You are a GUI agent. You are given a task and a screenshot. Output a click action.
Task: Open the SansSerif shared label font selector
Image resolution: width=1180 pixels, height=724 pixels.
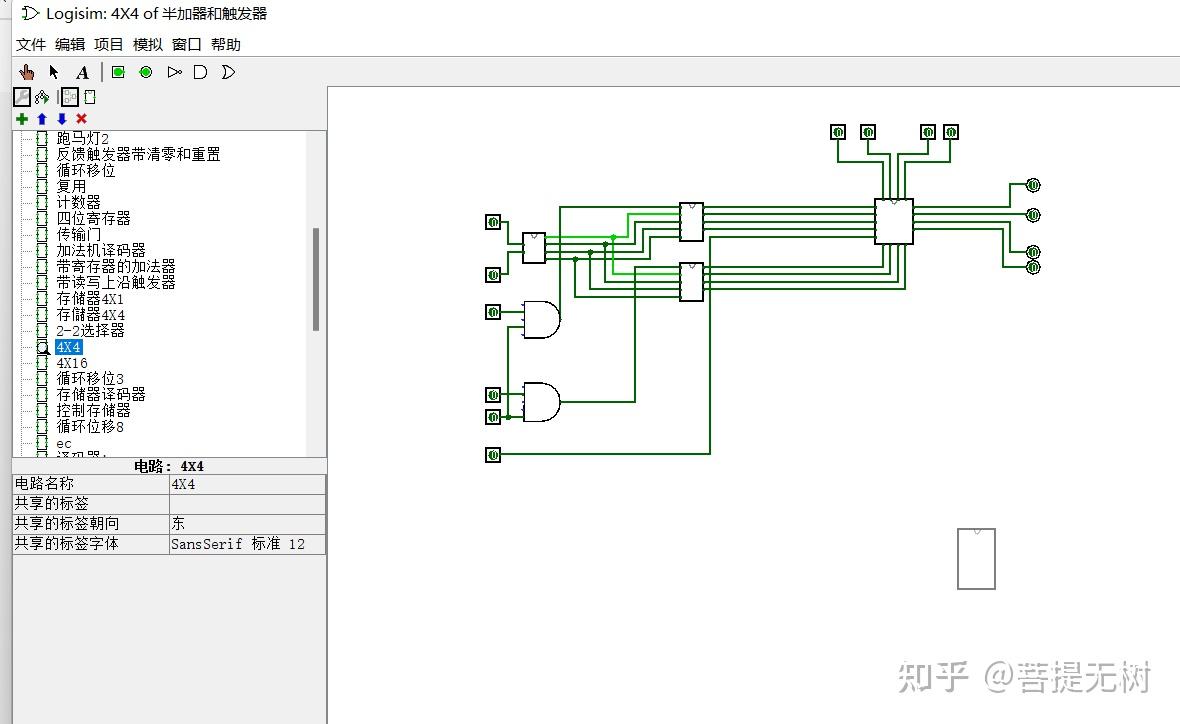point(247,544)
